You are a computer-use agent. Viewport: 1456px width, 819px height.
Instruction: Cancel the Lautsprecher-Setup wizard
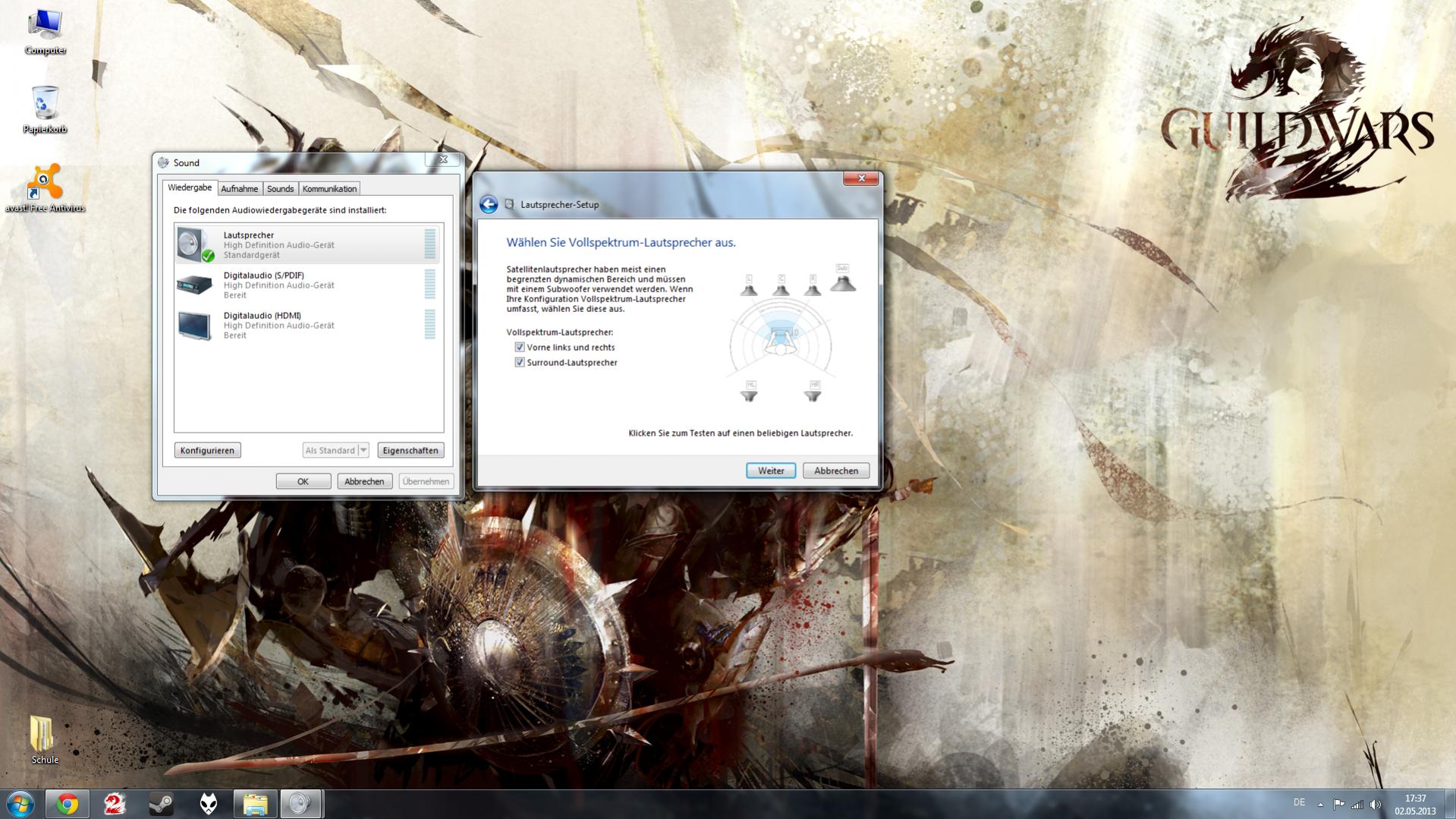836,471
